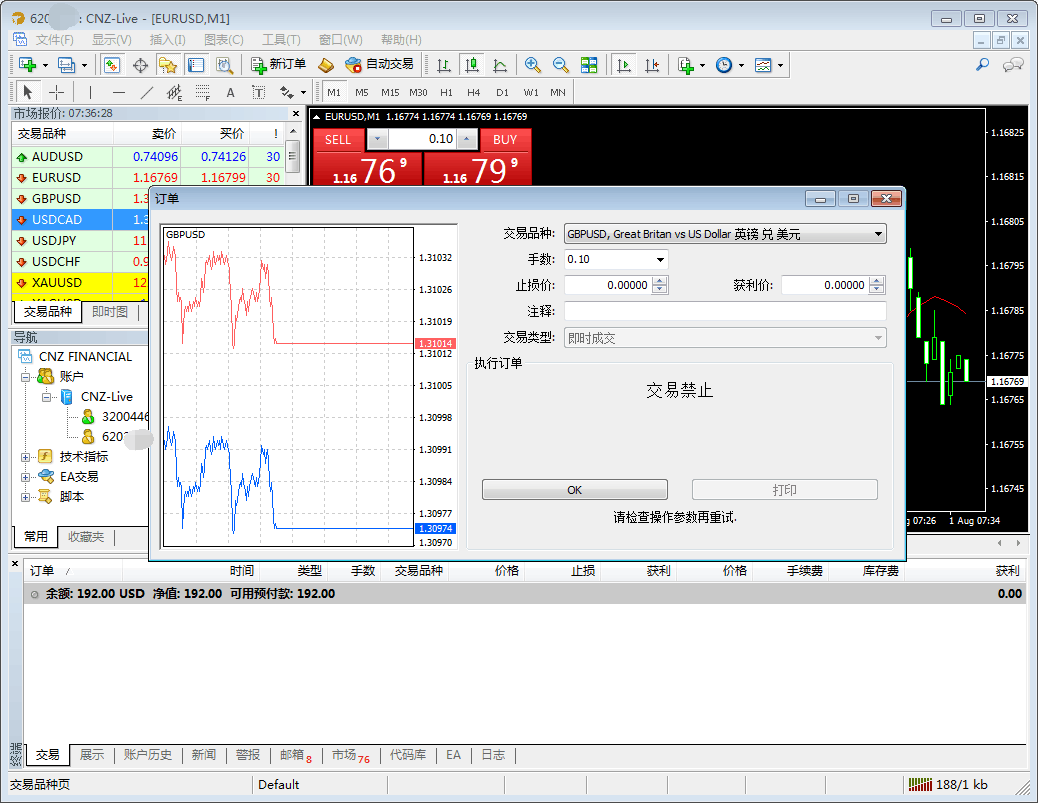
Task: Open the disabled 交易类型 dropdown
Action: (x=725, y=338)
